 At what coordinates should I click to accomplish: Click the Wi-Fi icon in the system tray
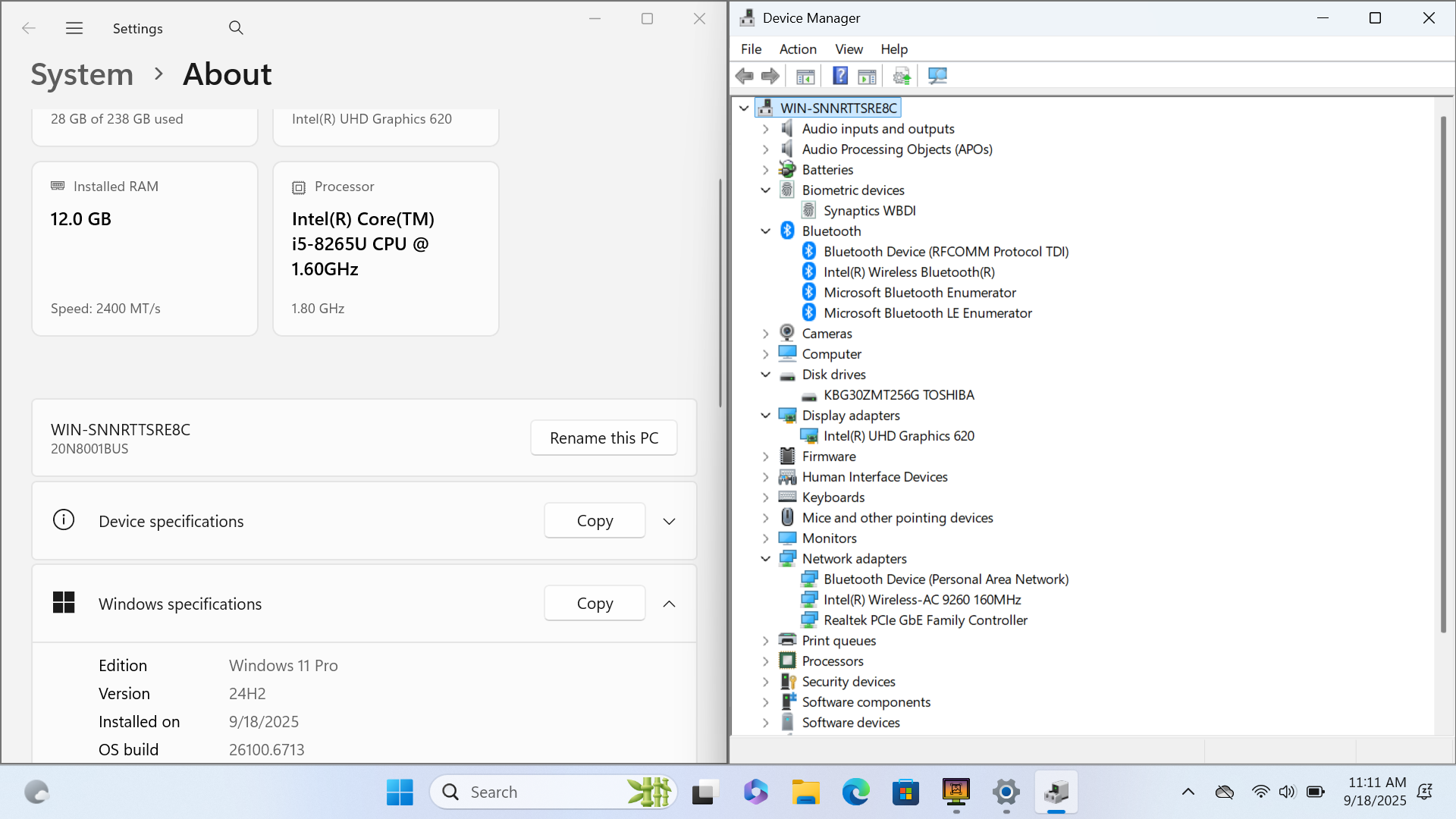coord(1260,792)
